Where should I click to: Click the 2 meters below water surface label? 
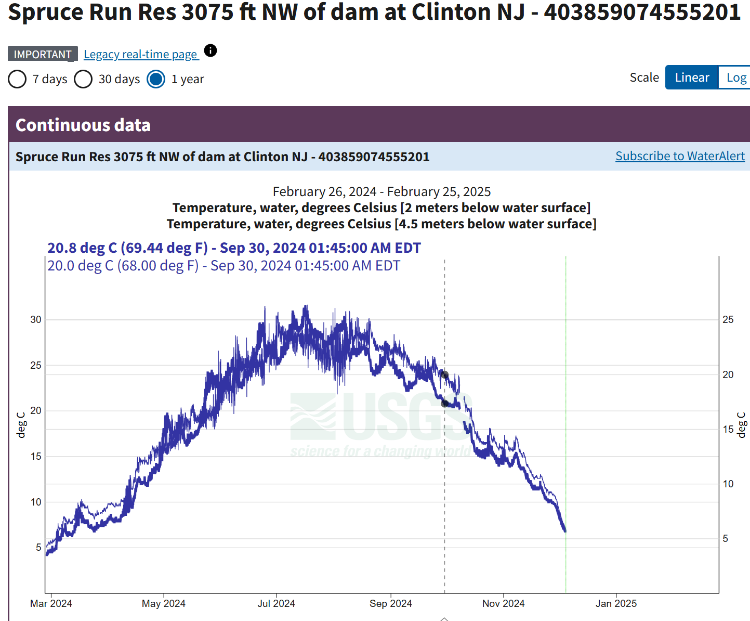point(382,208)
